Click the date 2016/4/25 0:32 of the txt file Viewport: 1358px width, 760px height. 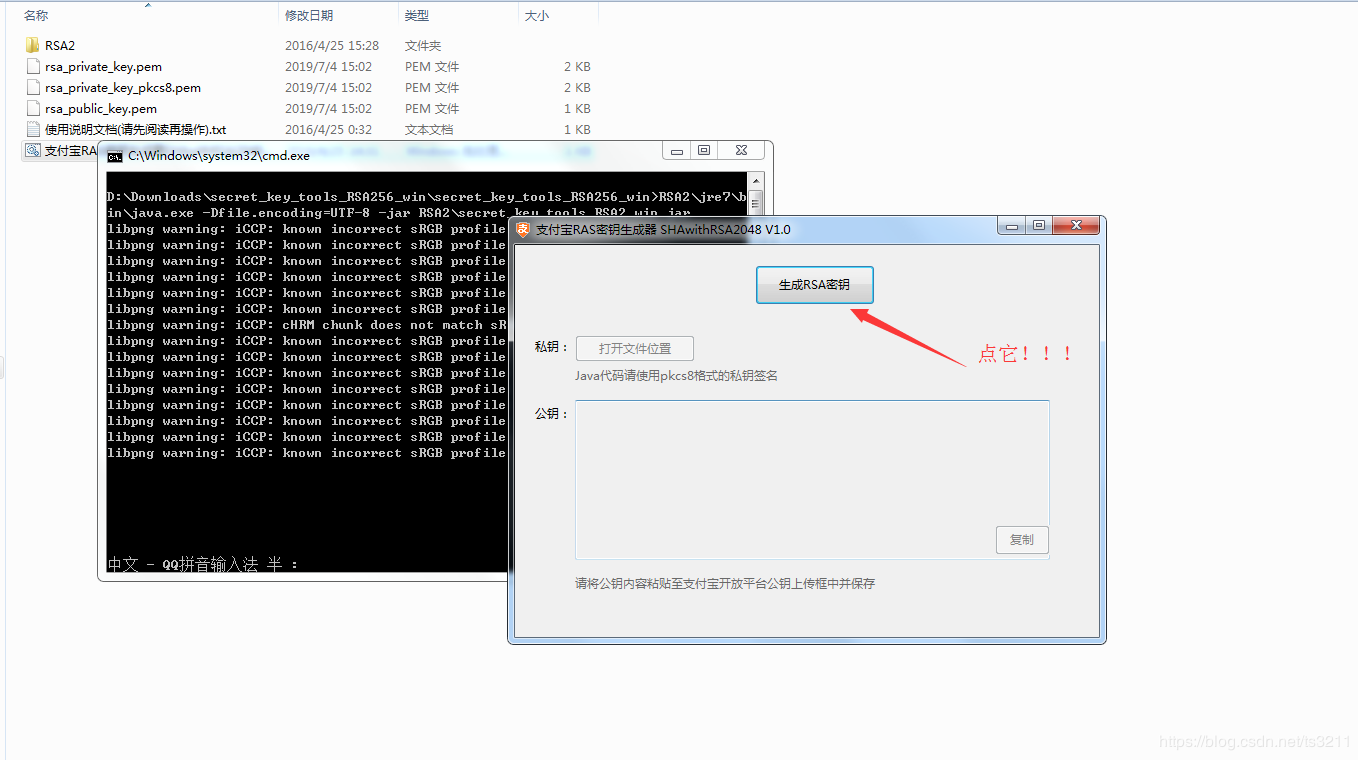coord(328,129)
